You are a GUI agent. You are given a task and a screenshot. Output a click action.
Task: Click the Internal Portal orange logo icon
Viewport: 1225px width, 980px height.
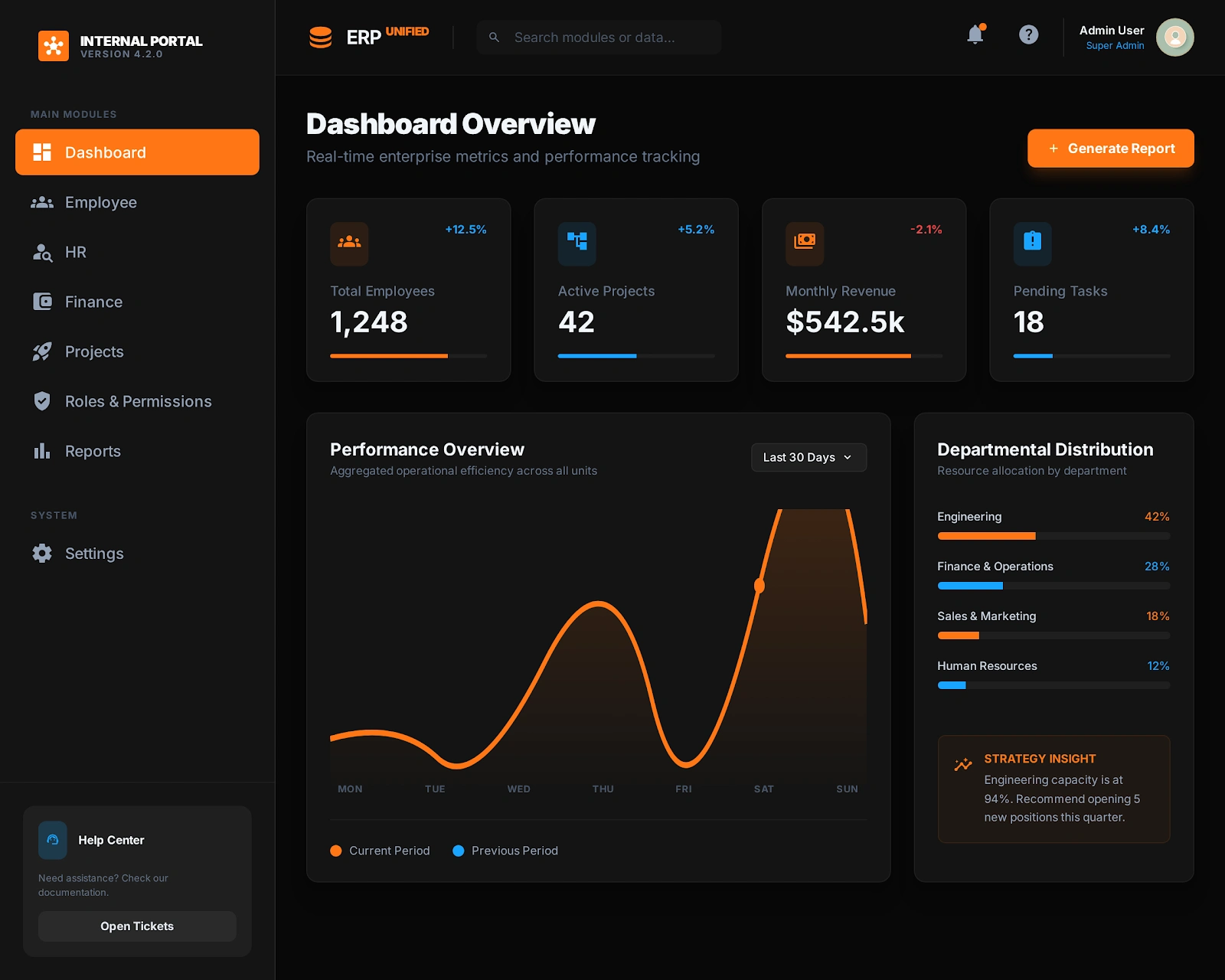54,46
